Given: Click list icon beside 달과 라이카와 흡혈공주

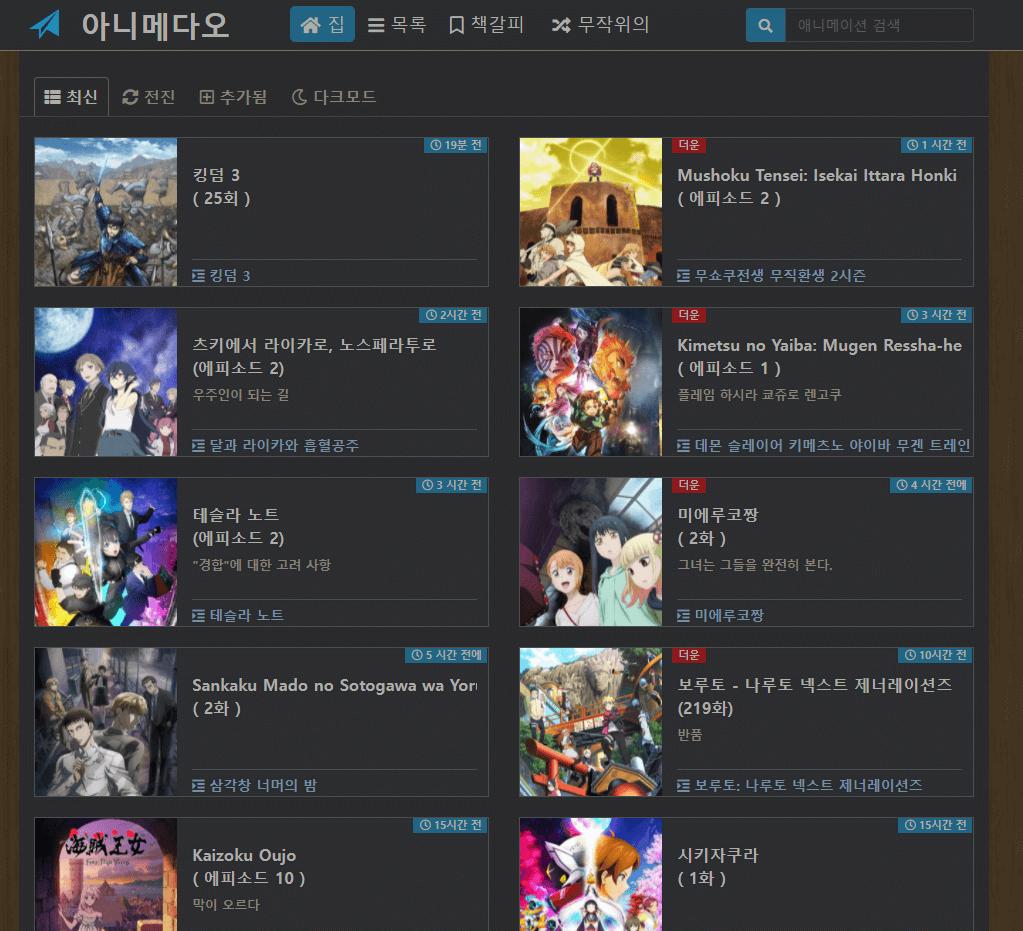Looking at the screenshot, I should point(198,446).
